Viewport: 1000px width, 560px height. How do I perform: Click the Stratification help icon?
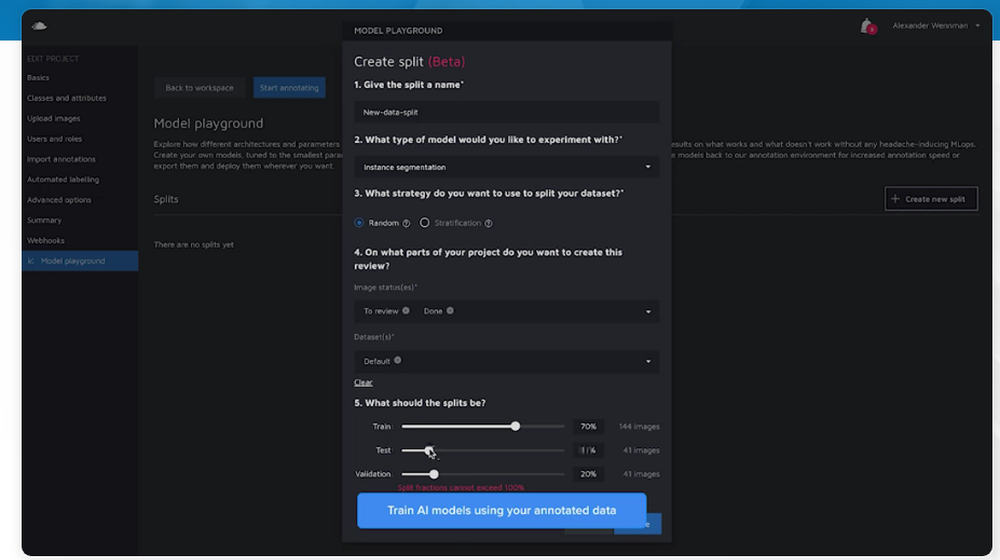tap(489, 223)
